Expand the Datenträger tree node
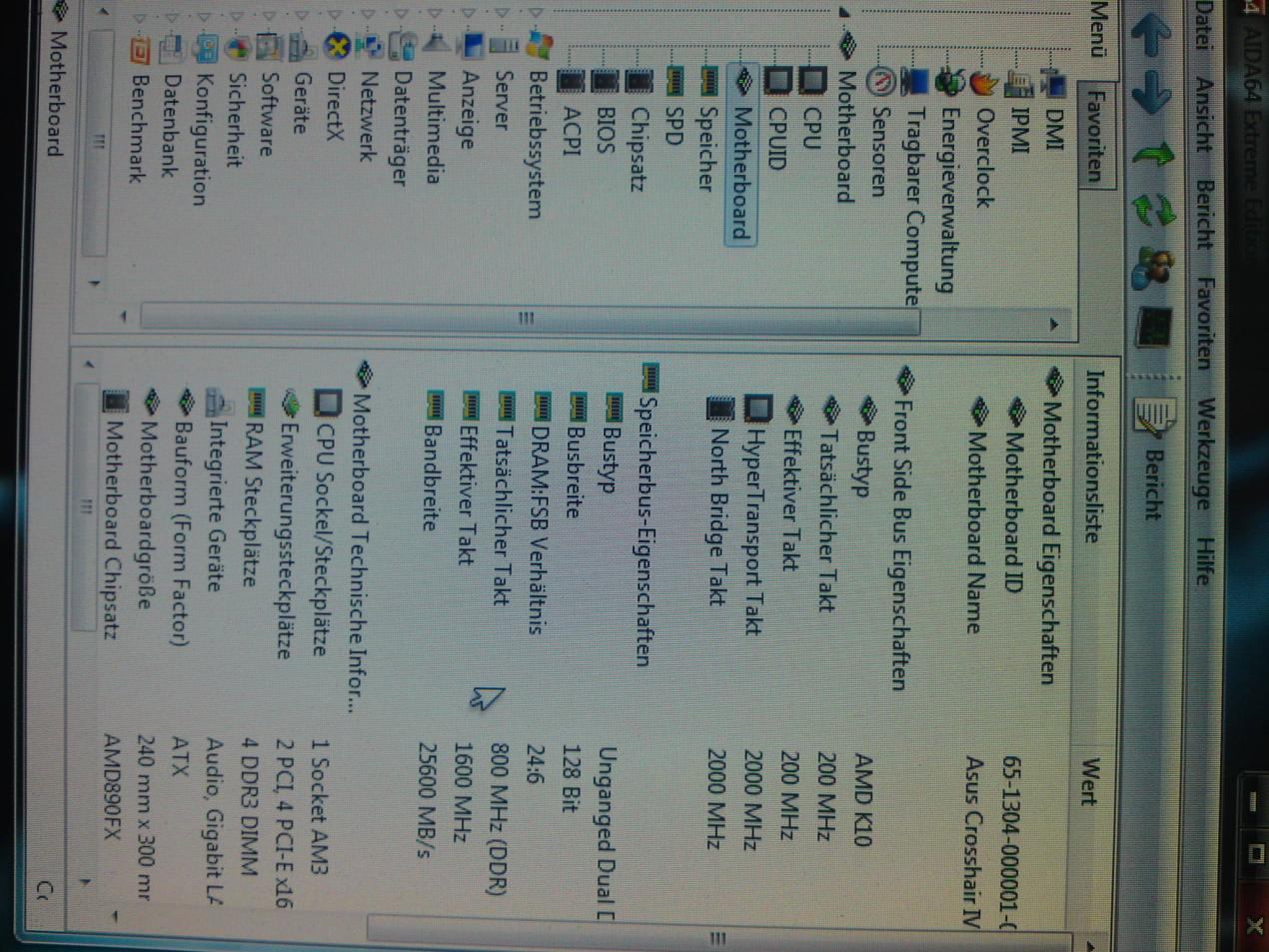The height and width of the screenshot is (952, 1269). 402,13
